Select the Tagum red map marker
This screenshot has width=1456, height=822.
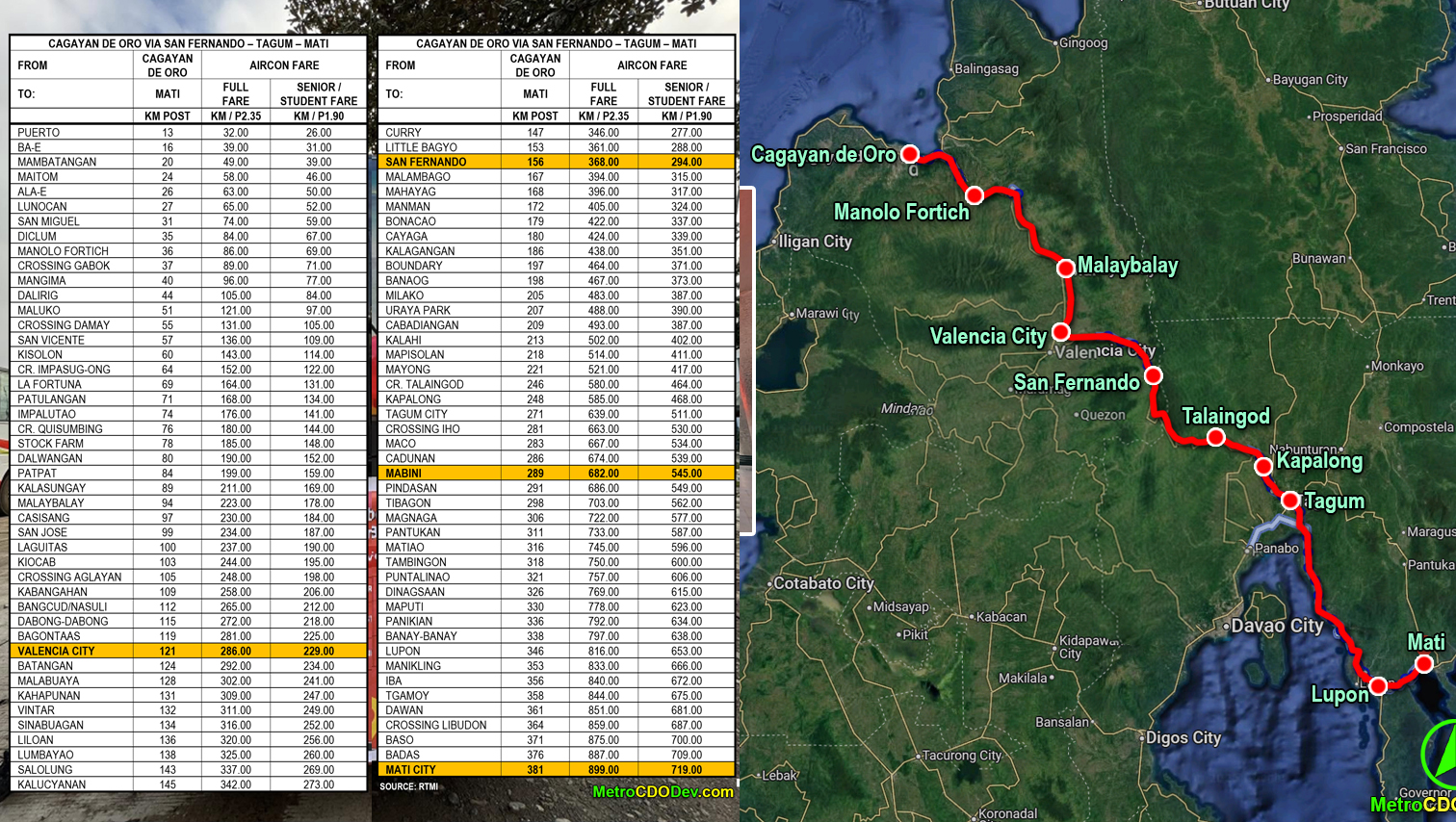coord(1290,501)
